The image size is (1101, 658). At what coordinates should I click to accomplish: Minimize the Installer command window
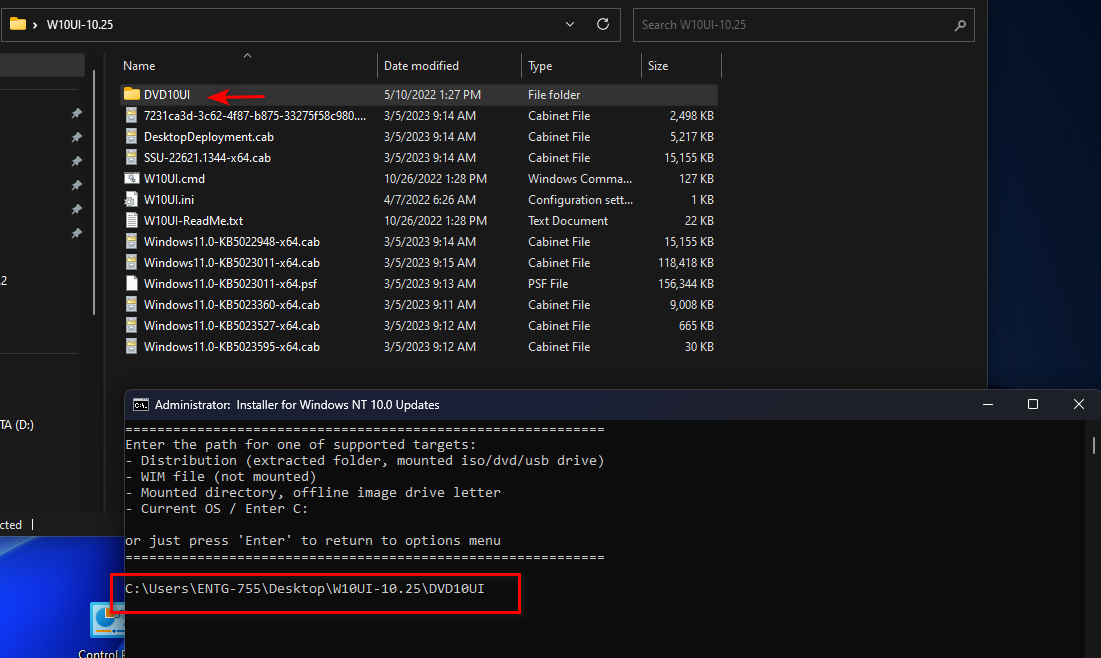(x=987, y=404)
